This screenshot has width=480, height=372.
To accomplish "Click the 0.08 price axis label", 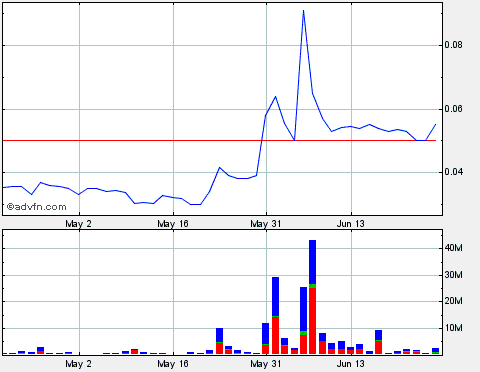I will click(453, 45).
